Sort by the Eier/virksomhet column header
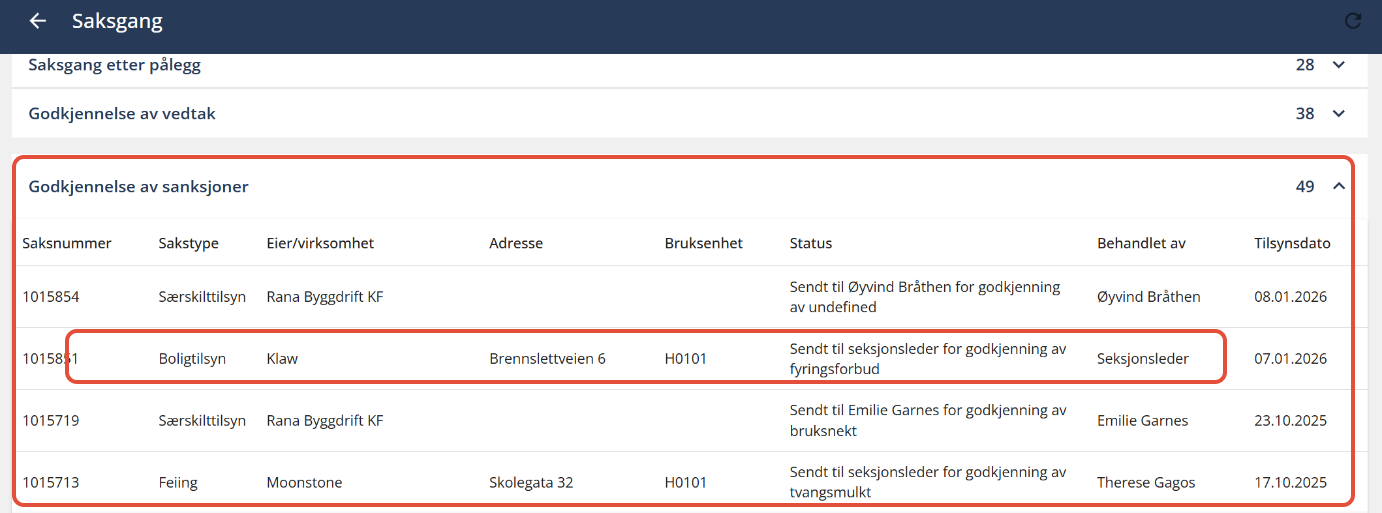The image size is (1382, 513). tap(320, 243)
